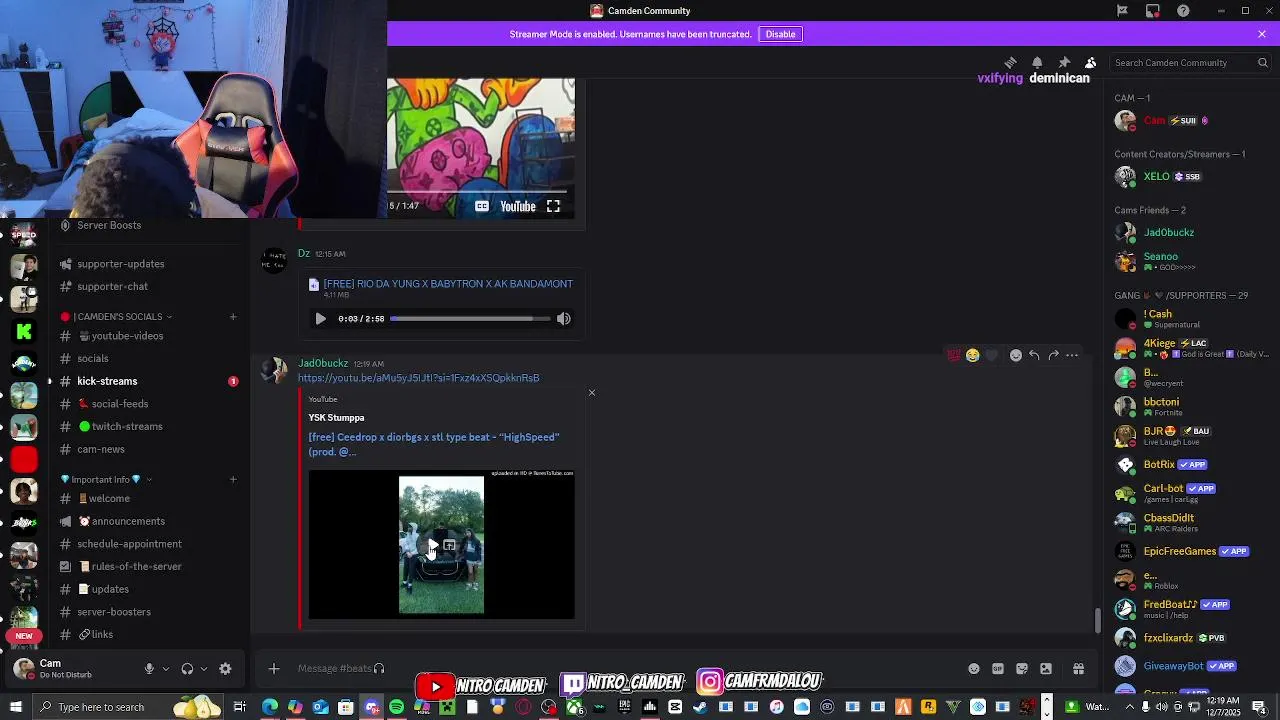The height and width of the screenshot is (720, 1280).
Task: Open Microsoft Edge from the taskbar
Action: coord(270,707)
